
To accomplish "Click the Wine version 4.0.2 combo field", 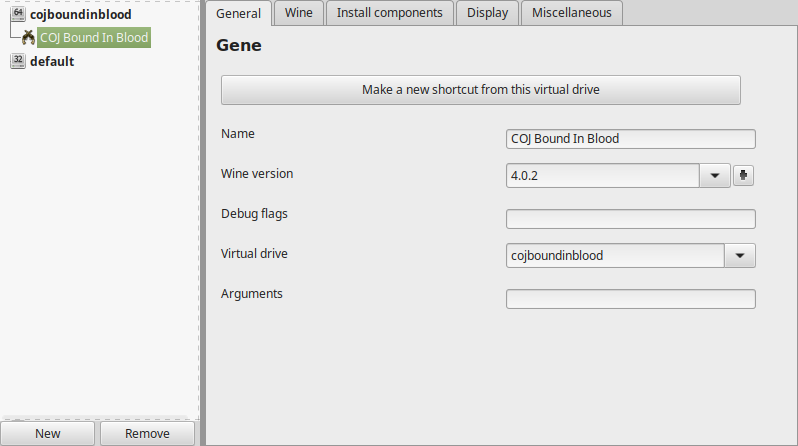I will 603,176.
